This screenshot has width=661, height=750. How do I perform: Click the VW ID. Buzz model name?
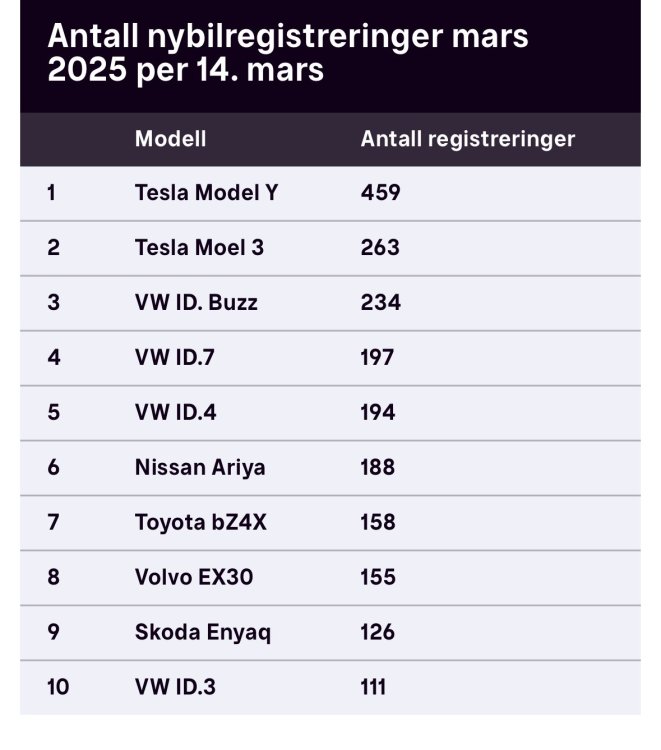point(196,302)
